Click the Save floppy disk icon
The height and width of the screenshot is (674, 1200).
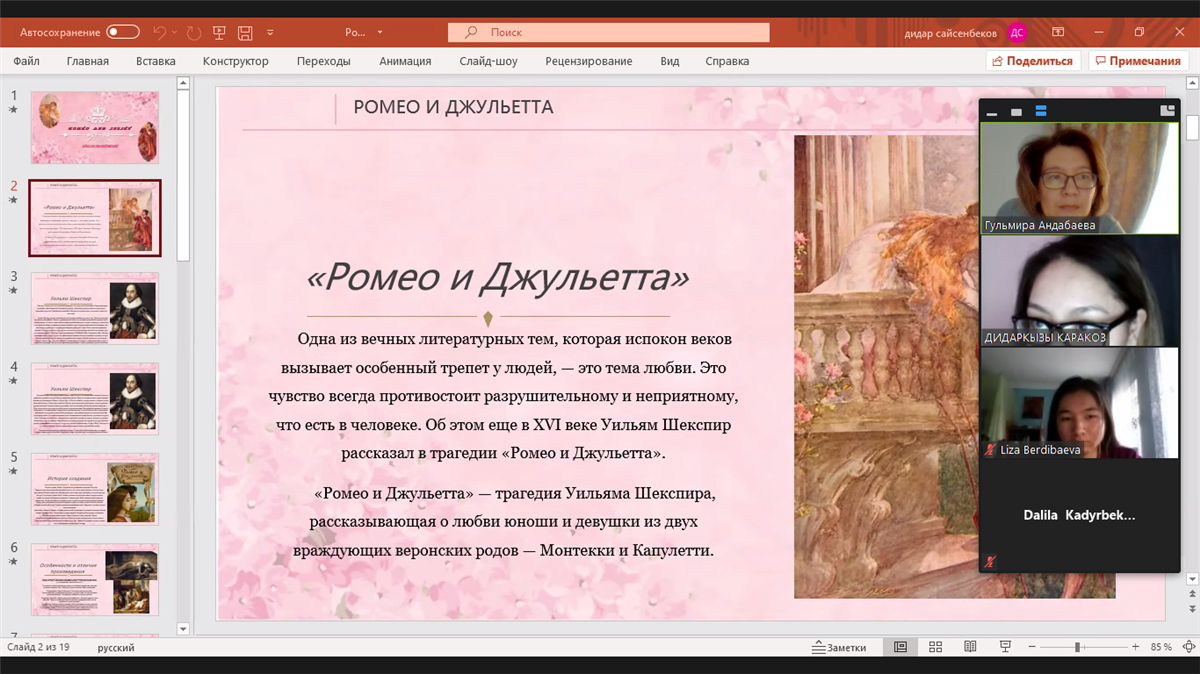tap(245, 32)
